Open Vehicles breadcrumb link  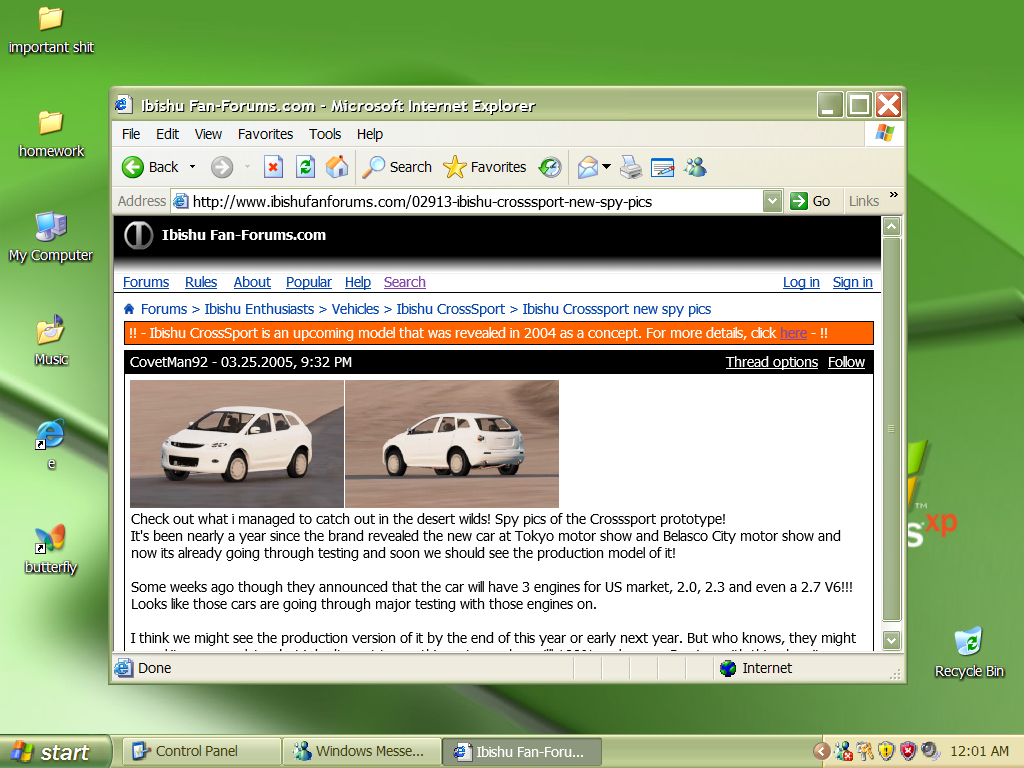pyautogui.click(x=355, y=309)
